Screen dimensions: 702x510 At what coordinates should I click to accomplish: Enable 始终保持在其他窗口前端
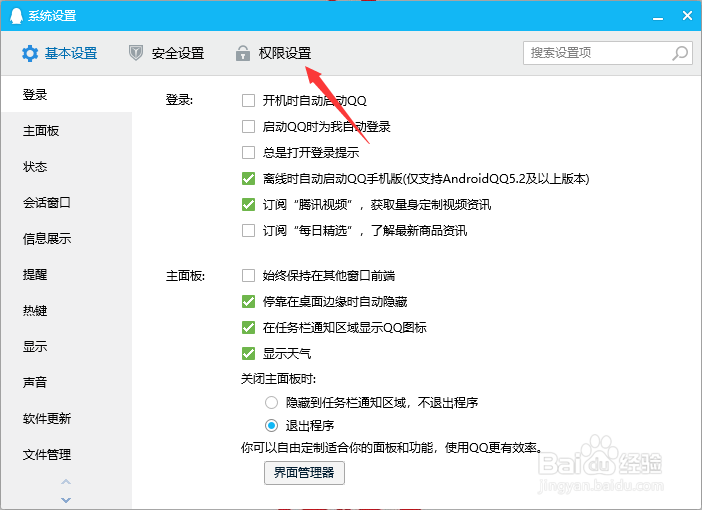tap(248, 275)
